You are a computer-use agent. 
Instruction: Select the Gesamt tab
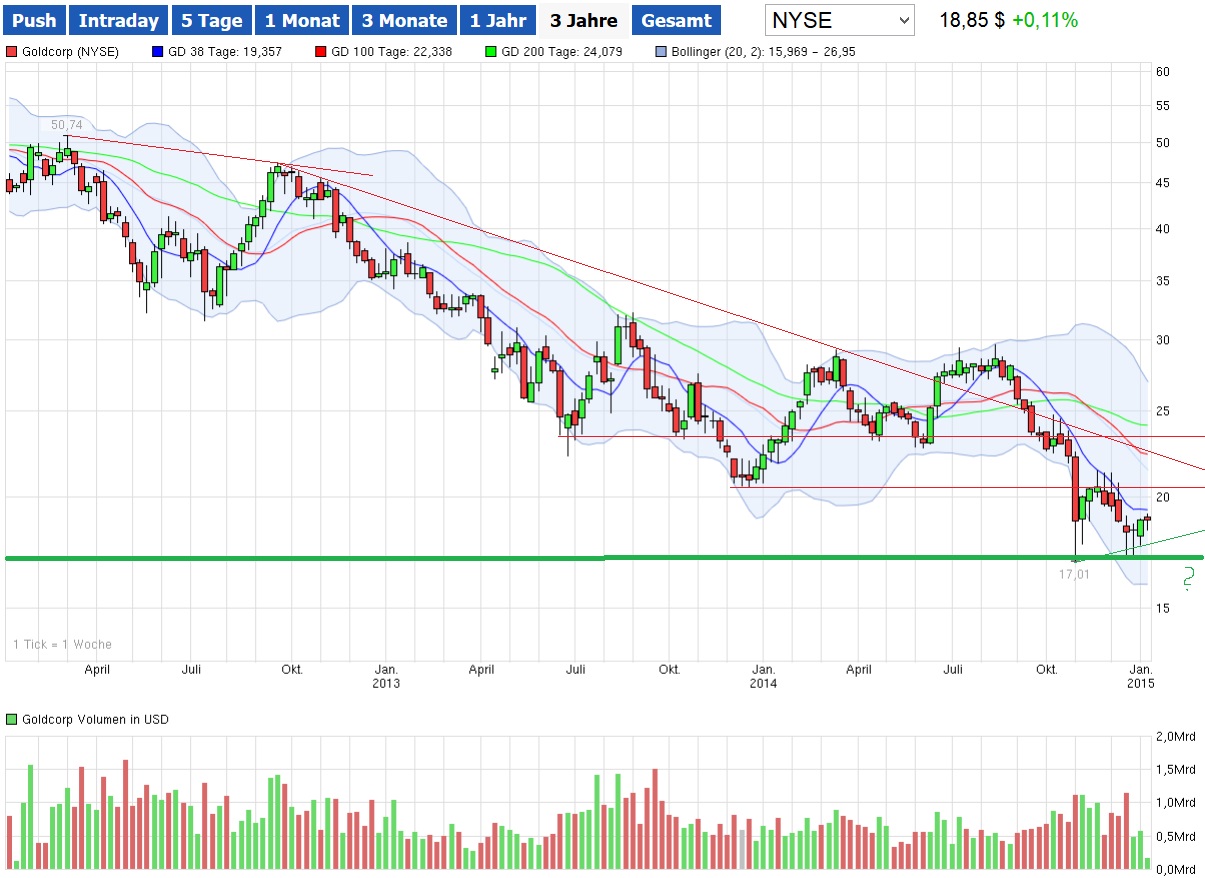coord(676,19)
